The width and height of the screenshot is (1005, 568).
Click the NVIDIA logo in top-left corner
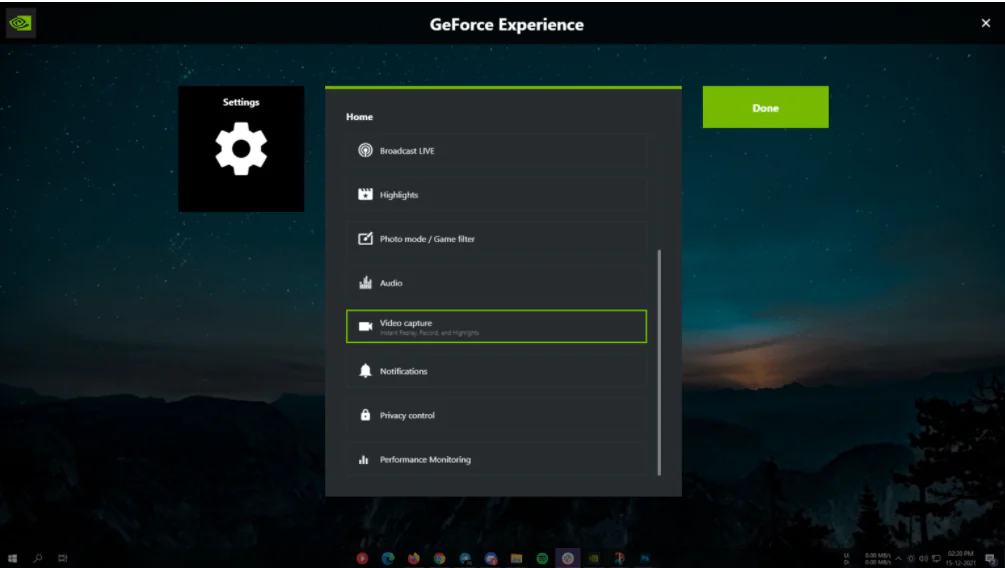21,23
